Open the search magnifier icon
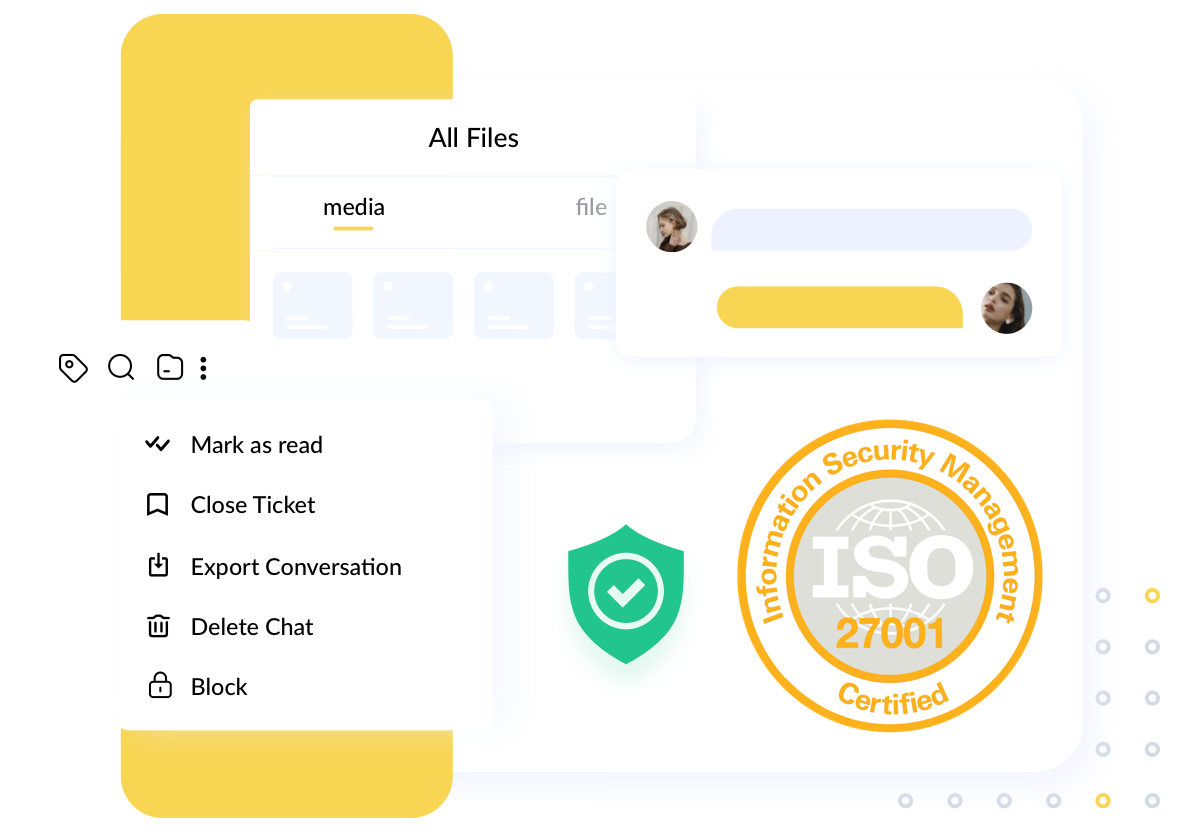 click(121, 368)
